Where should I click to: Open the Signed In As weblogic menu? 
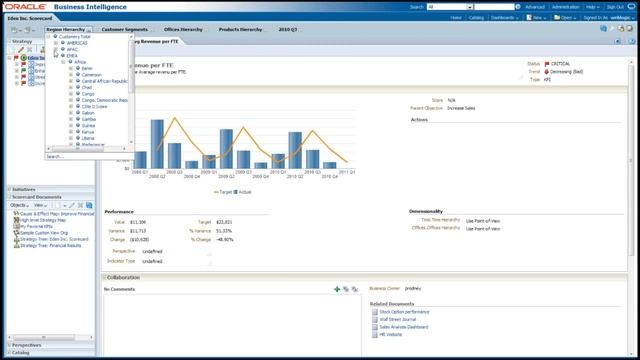pos(622,18)
